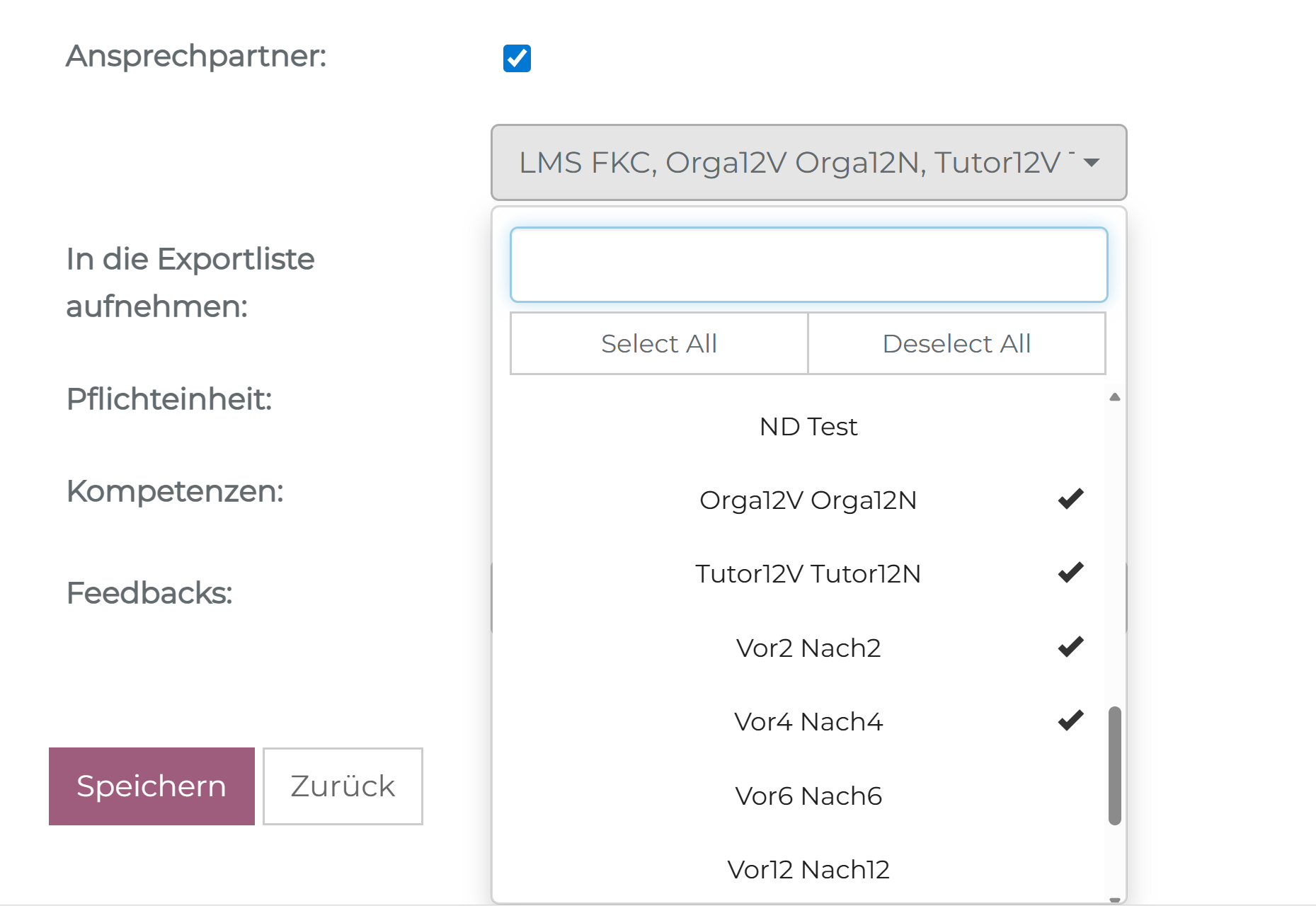Viewport: 1316px width, 906px height.
Task: Click checkmark icon beside Vor2 Nach2
Action: (1070, 646)
